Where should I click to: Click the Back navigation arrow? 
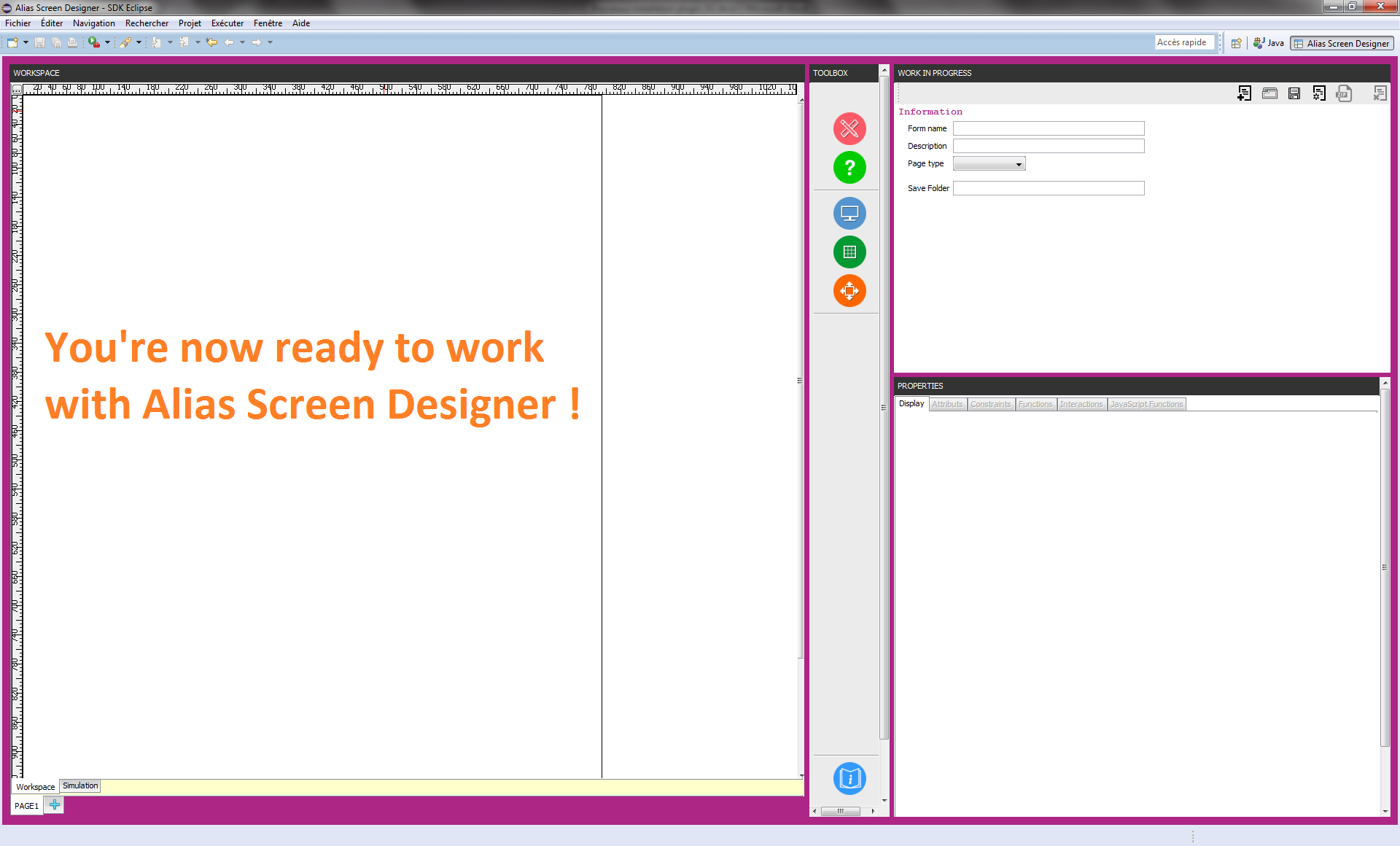click(x=229, y=42)
